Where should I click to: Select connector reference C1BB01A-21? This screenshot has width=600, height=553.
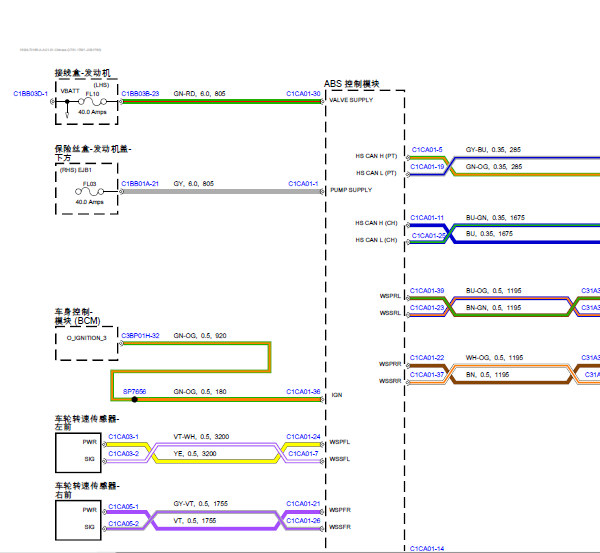click(140, 184)
